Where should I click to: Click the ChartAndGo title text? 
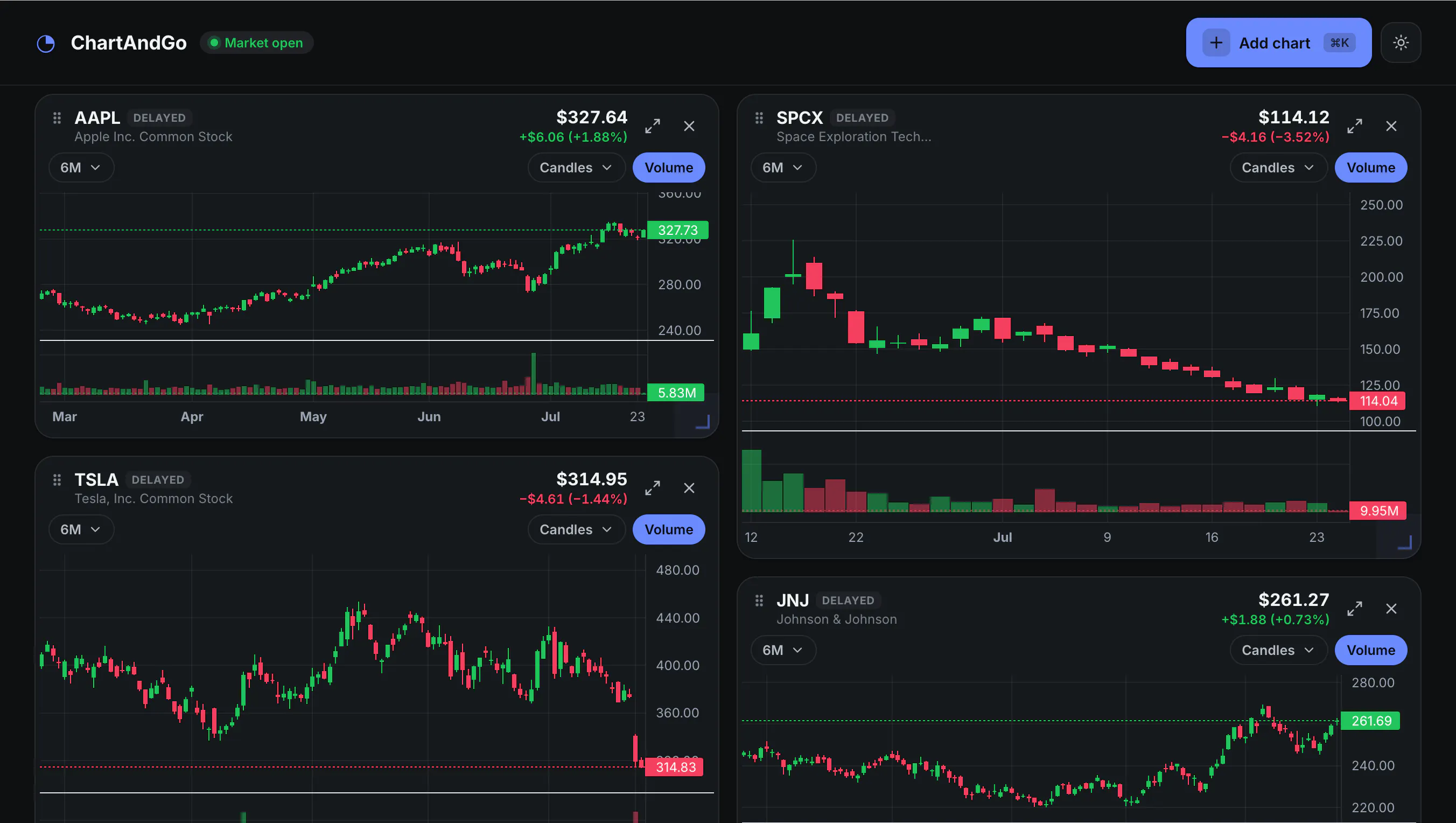click(129, 43)
